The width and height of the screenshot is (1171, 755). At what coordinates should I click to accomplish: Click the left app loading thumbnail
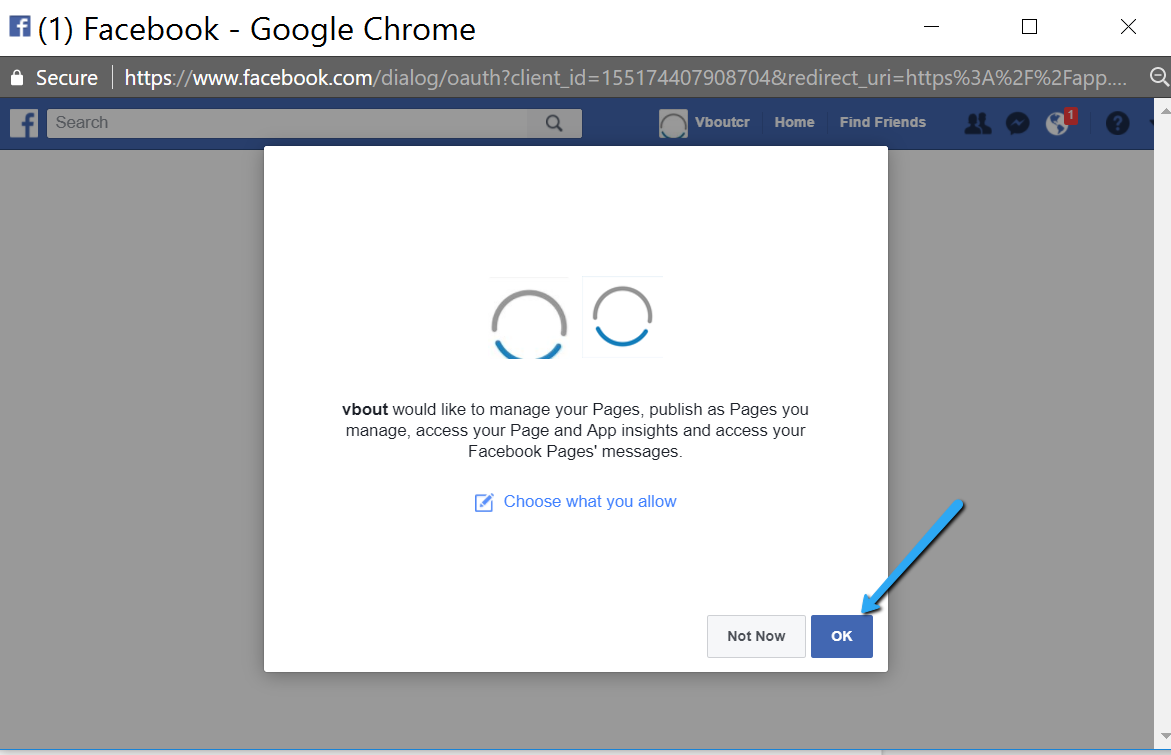[x=529, y=318]
